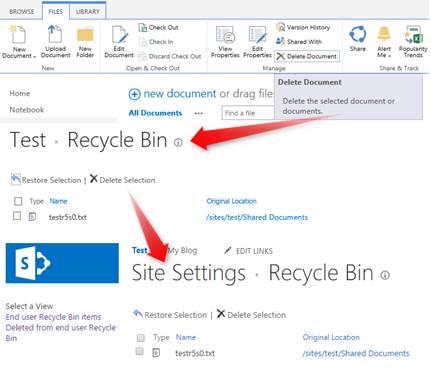Open the Shared With command
This screenshot has height=370, width=431.
coord(299,42)
